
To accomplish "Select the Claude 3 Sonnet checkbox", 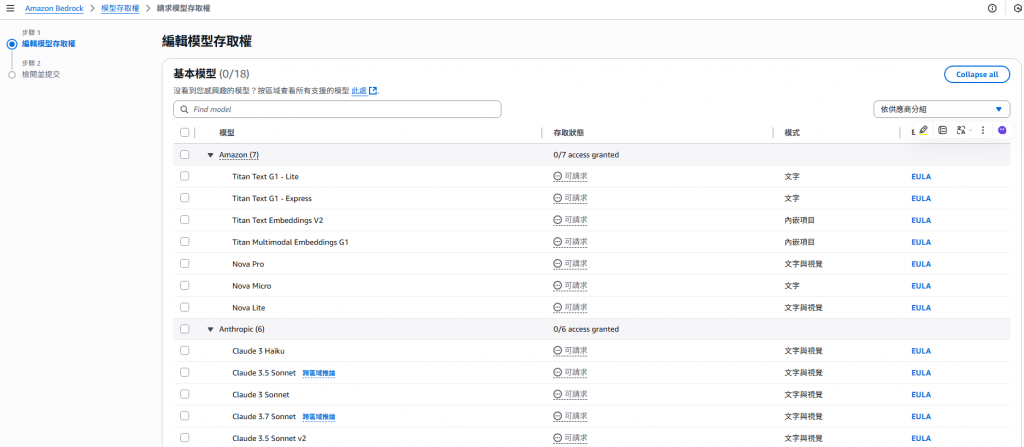I will [x=184, y=395].
